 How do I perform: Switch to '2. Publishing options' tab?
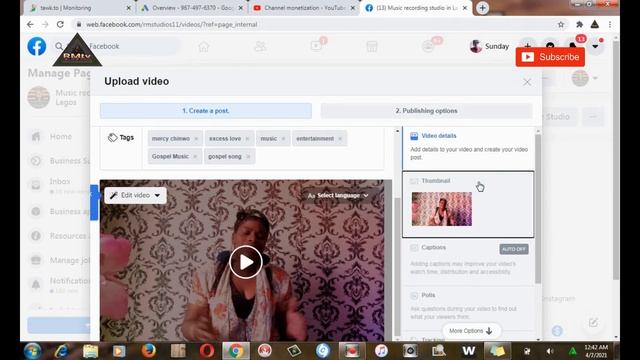click(427, 111)
